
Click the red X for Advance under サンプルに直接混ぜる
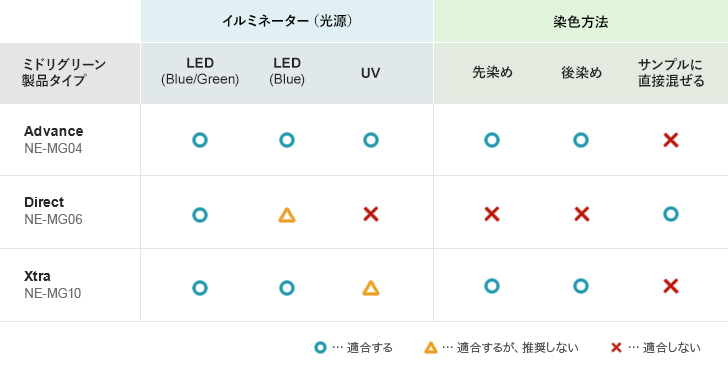671,140
